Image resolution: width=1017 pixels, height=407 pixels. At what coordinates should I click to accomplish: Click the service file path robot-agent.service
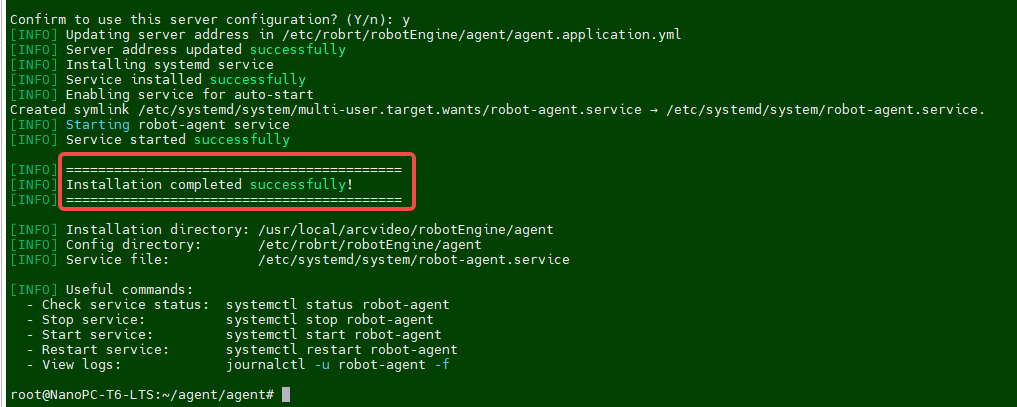point(413,260)
